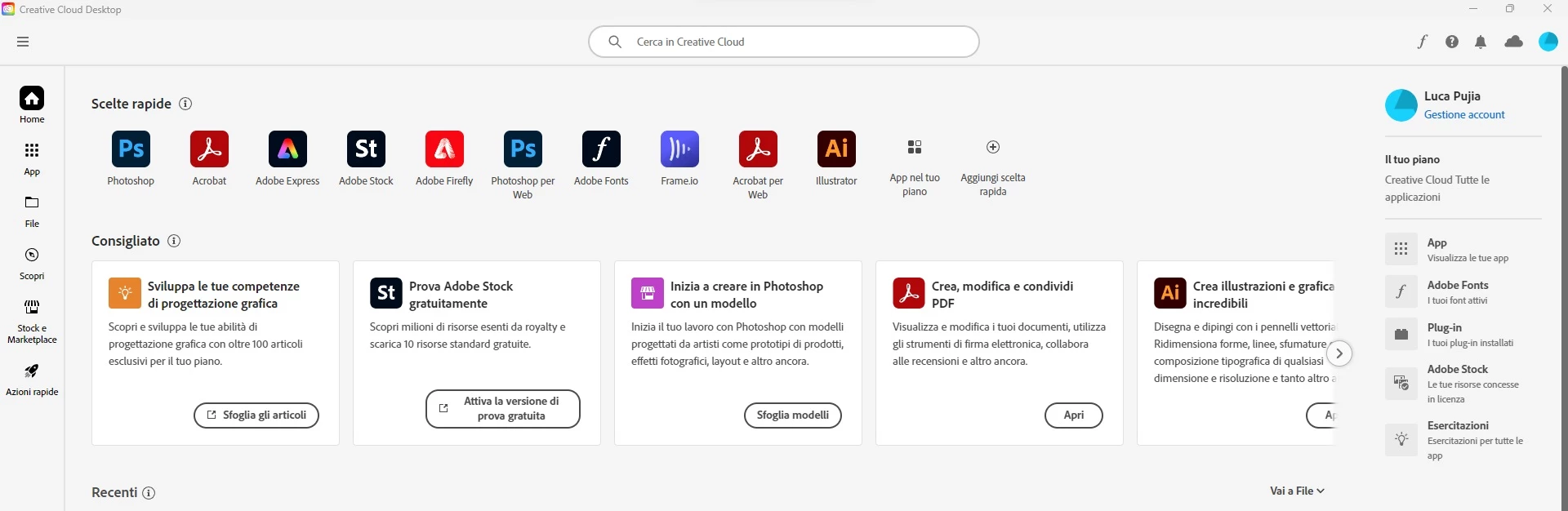The image size is (1568, 511).
Task: Open Photoshop per Web quick pick
Action: [523, 164]
